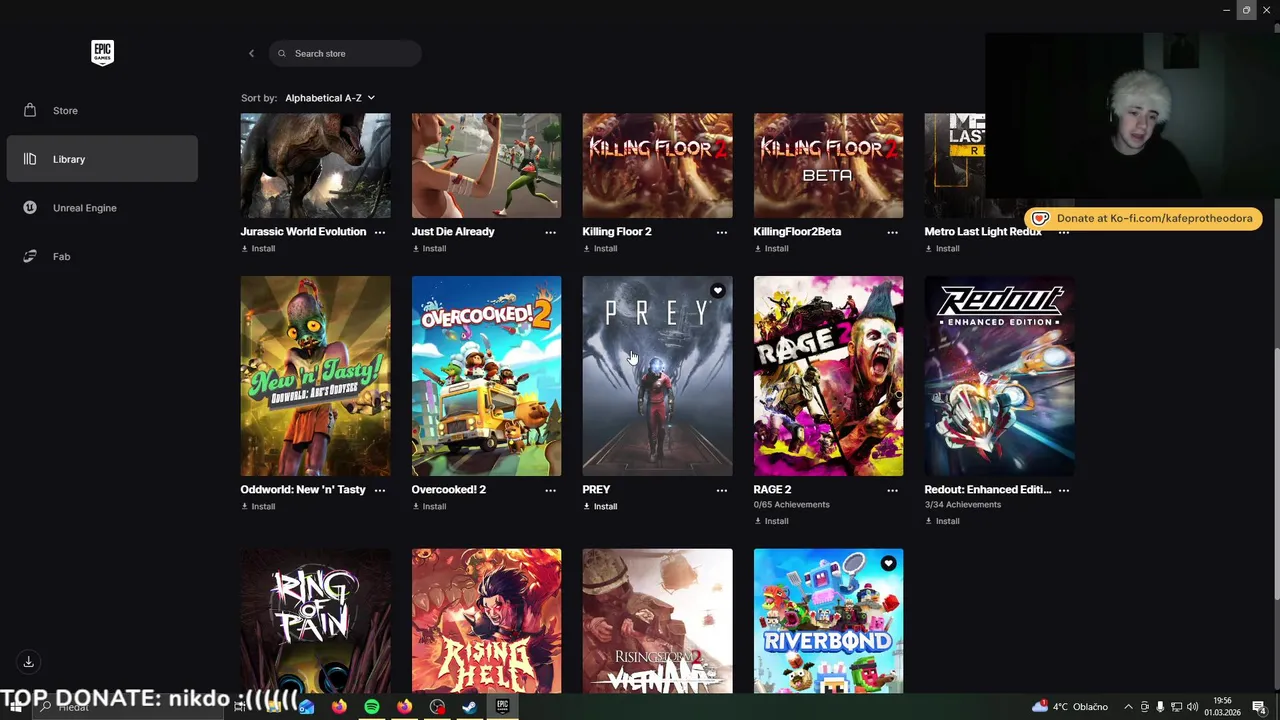
Task: Click the volume speaker tray icon
Action: pyautogui.click(x=1193, y=707)
